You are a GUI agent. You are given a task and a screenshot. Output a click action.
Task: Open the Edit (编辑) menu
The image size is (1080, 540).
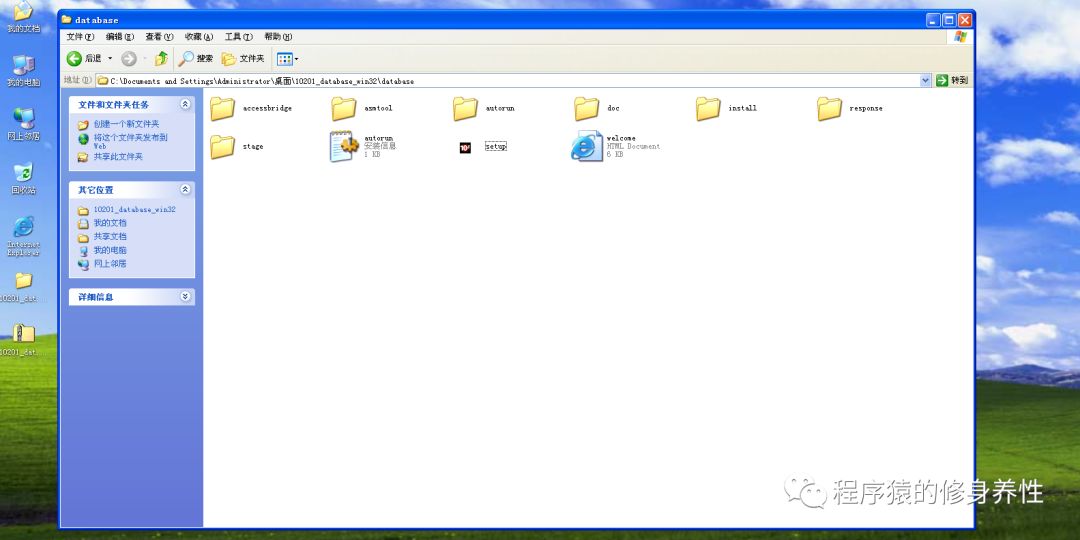pos(120,37)
